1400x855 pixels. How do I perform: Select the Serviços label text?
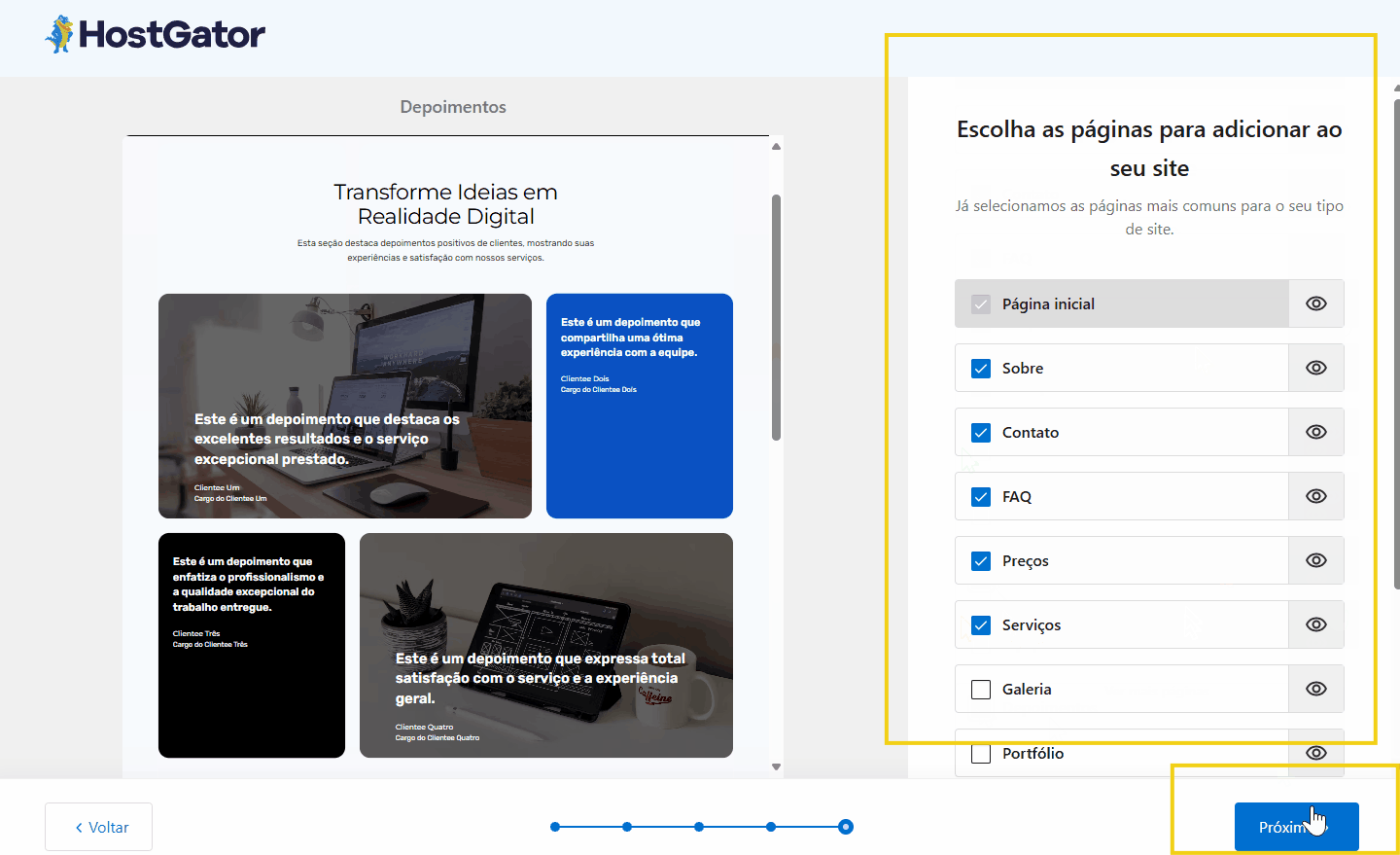pos(1032,625)
